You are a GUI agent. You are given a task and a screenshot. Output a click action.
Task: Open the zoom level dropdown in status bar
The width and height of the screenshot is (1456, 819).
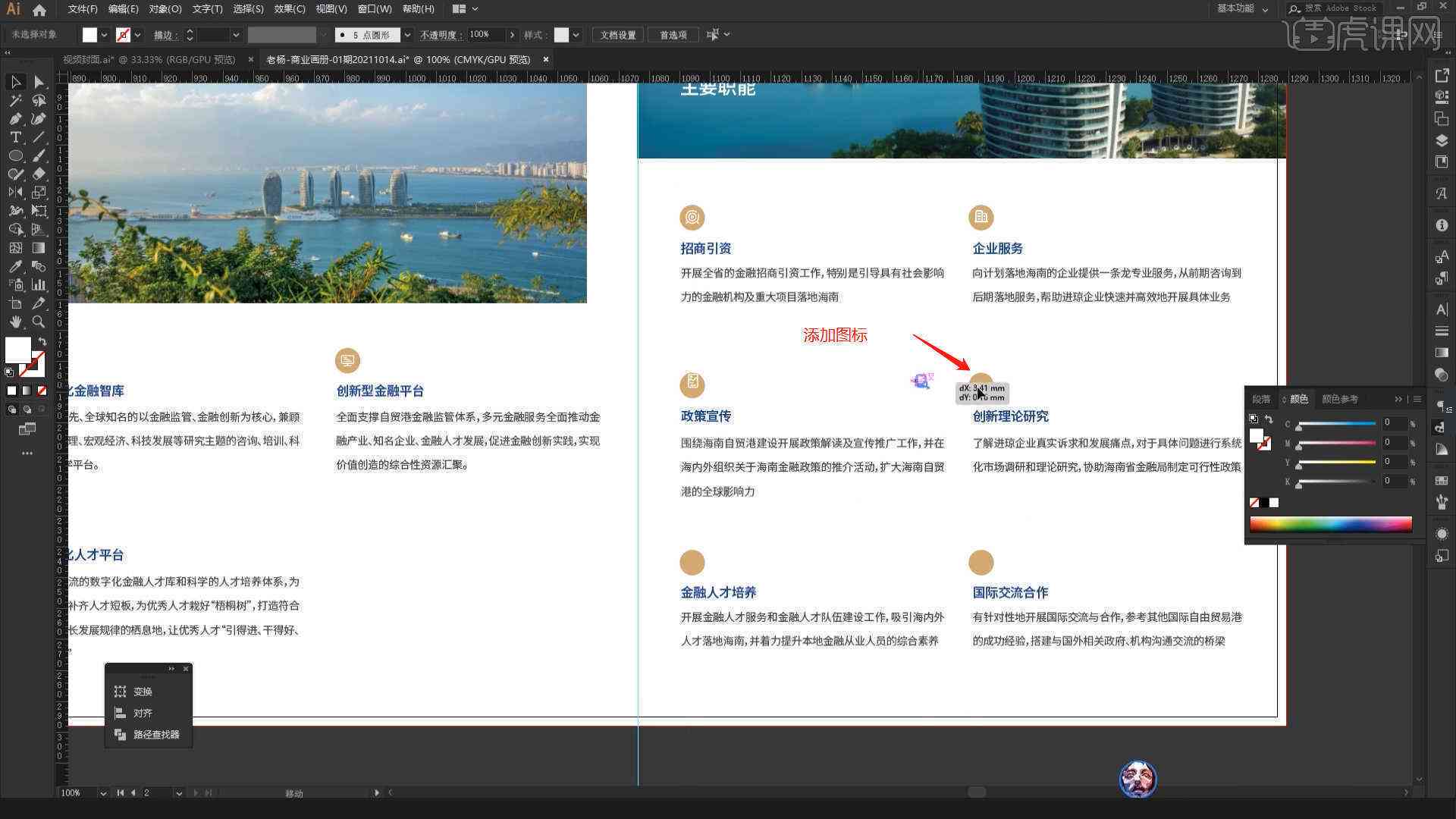[102, 793]
